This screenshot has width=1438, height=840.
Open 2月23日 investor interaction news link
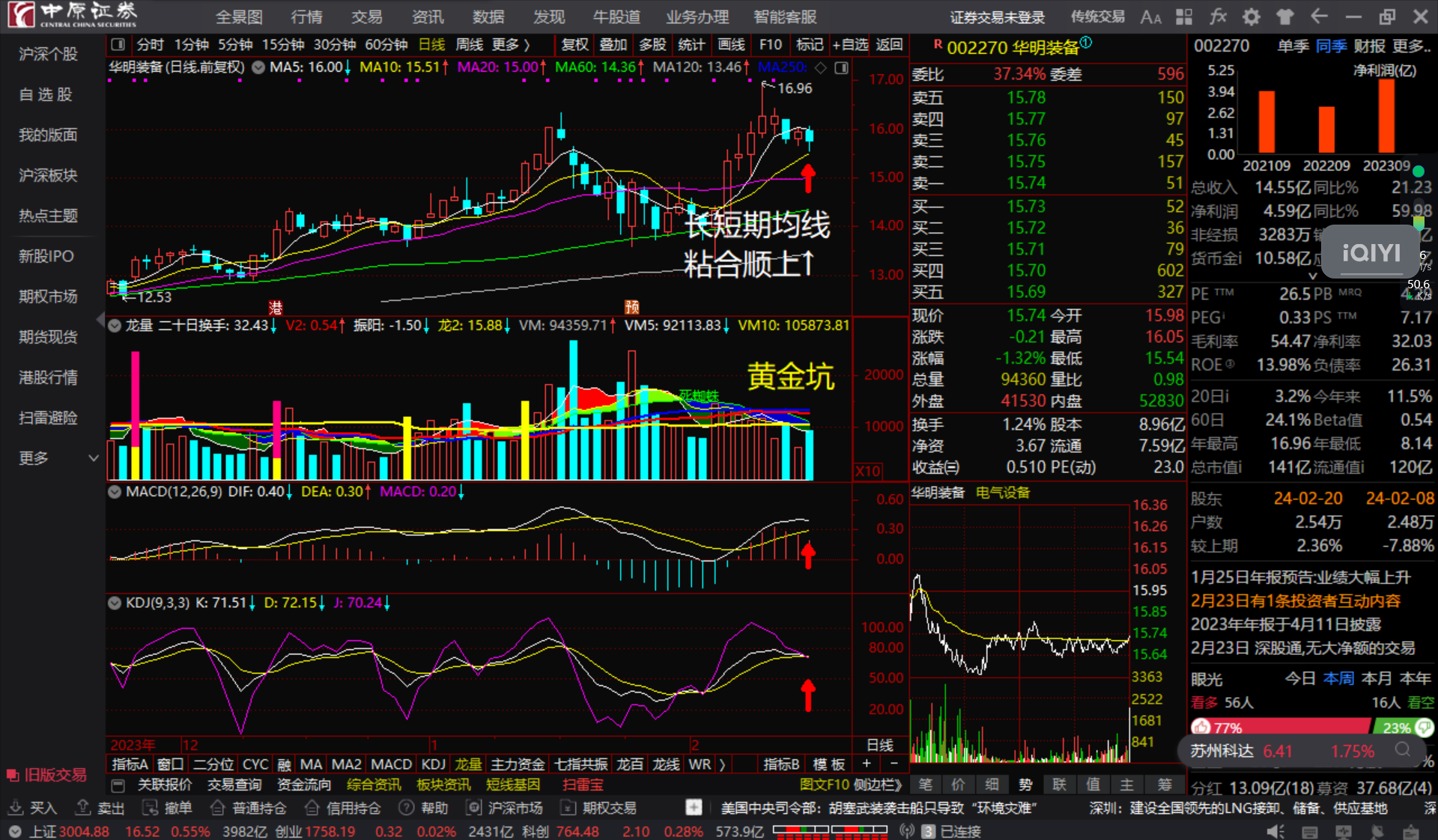(1295, 601)
